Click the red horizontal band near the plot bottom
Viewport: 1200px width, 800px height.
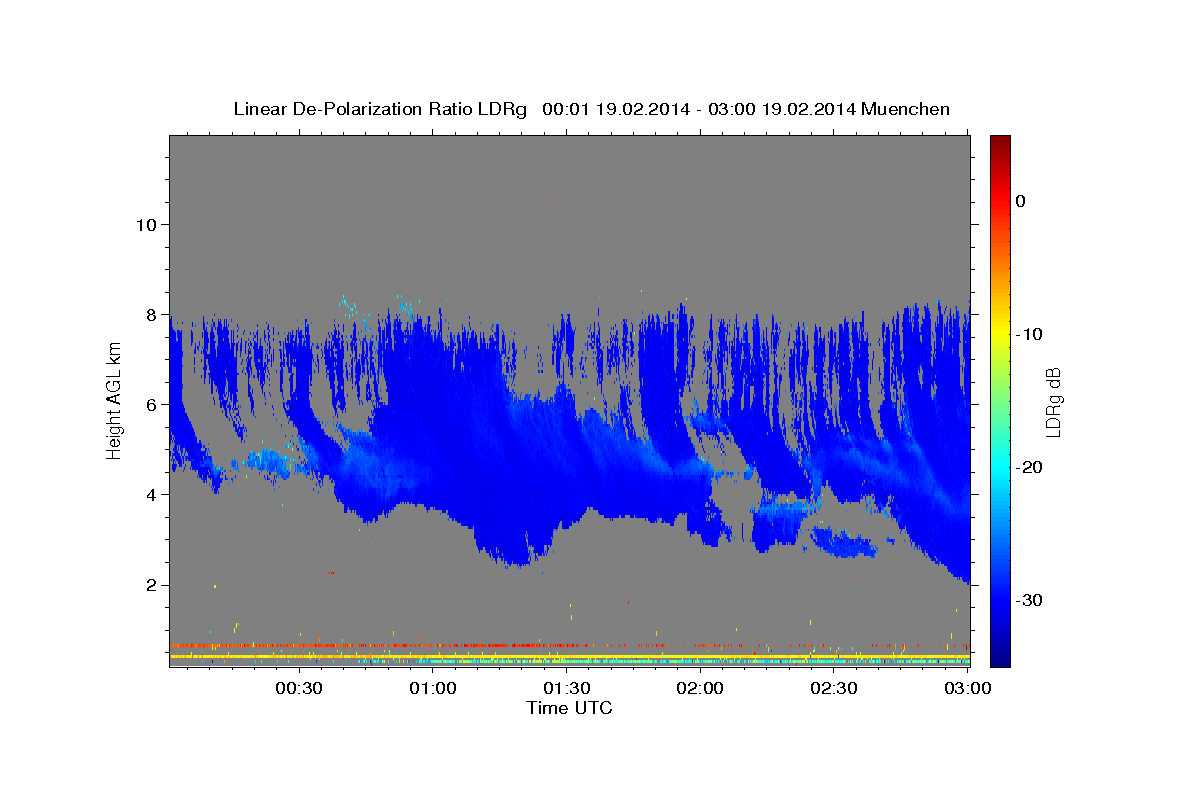click(x=569, y=645)
